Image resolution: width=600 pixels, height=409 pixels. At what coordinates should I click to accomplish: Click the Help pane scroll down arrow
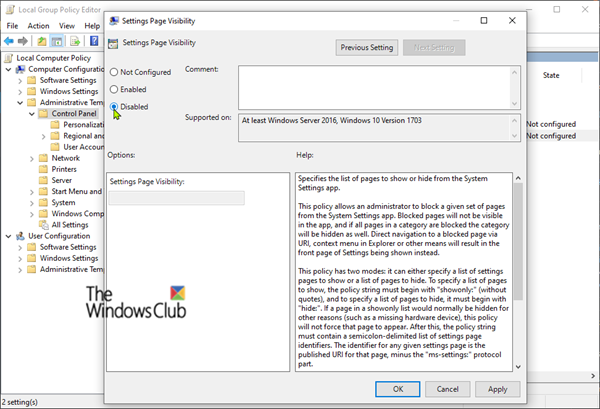518,367
